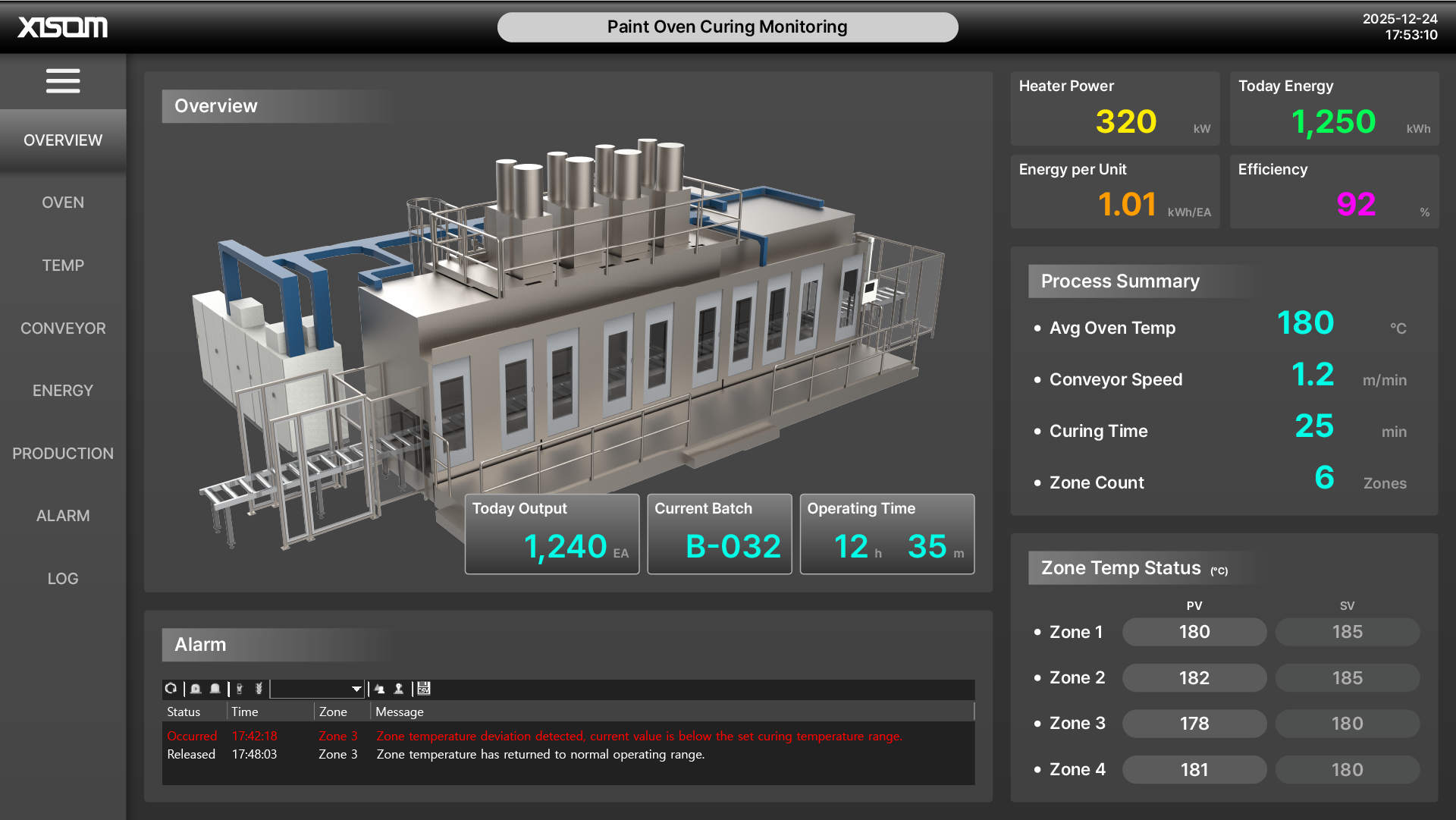Image resolution: width=1456 pixels, height=820 pixels.
Task: Click the multi-check acknowledge all alarms icon
Action: pyautogui.click(x=259, y=689)
